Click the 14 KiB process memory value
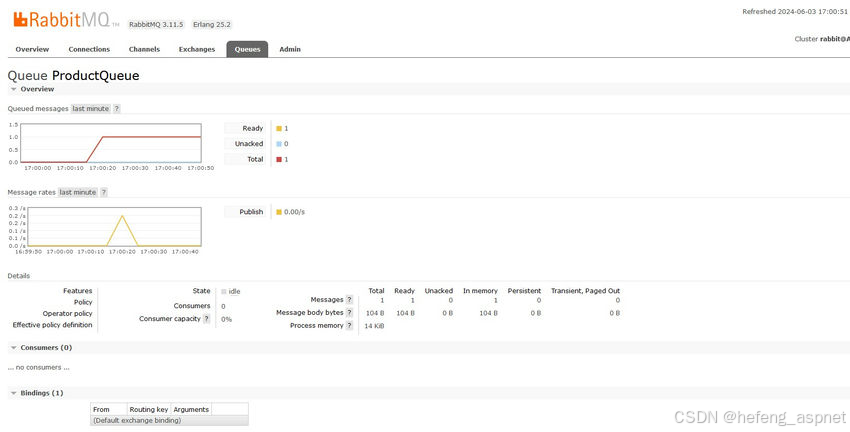The height and width of the screenshot is (432, 850). click(375, 326)
